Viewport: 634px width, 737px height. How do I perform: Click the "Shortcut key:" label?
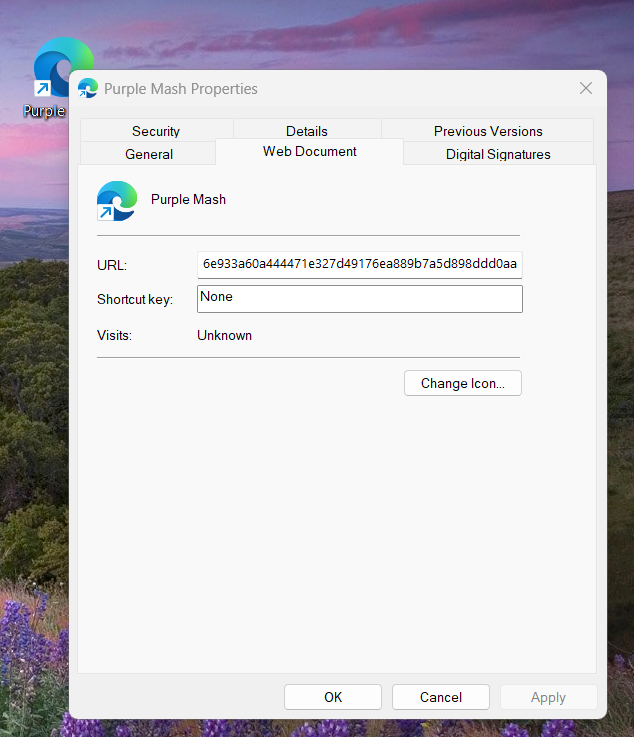click(x=135, y=300)
